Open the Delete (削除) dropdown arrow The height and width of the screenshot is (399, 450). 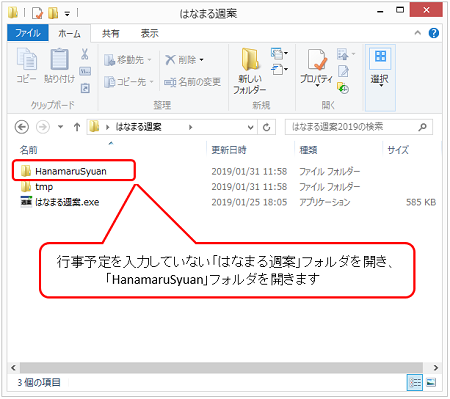point(201,60)
